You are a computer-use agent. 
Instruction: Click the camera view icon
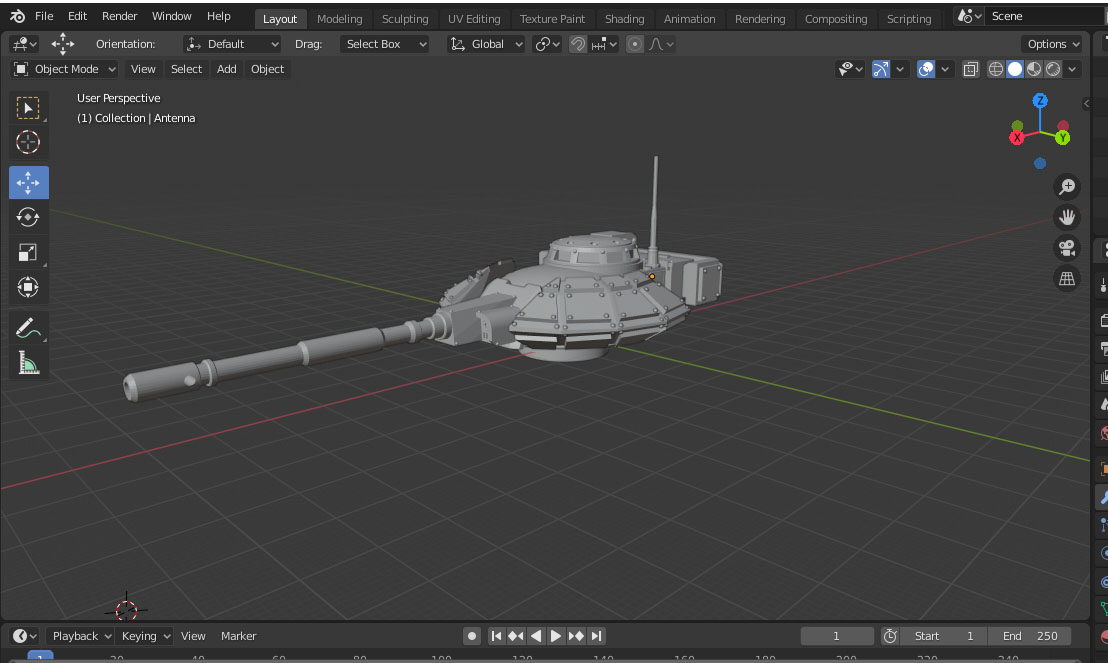click(x=1067, y=248)
